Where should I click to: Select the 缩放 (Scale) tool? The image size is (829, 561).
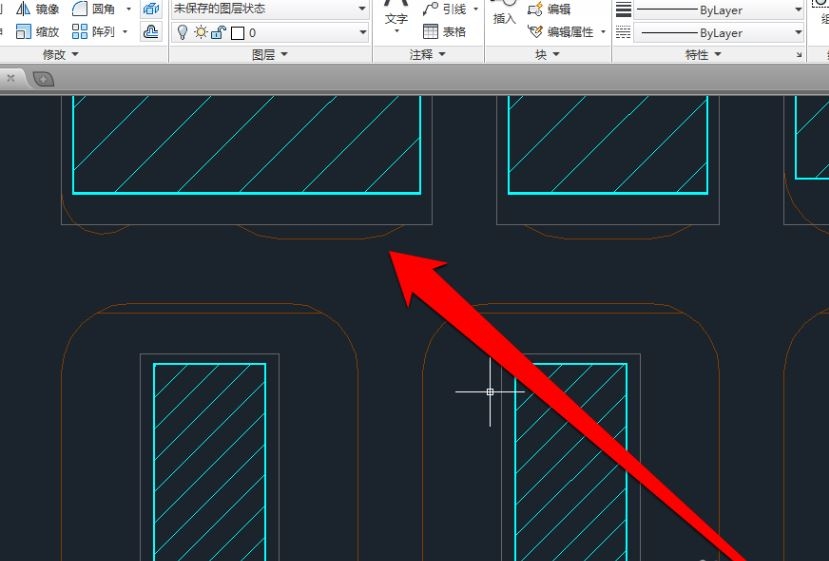click(x=37, y=32)
